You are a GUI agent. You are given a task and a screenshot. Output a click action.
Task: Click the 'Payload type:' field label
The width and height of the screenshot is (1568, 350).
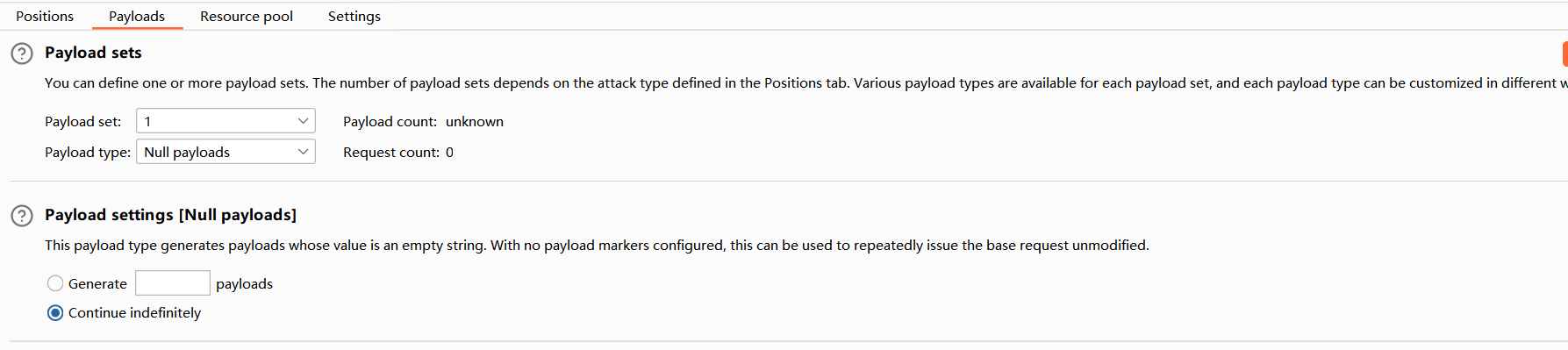(88, 153)
